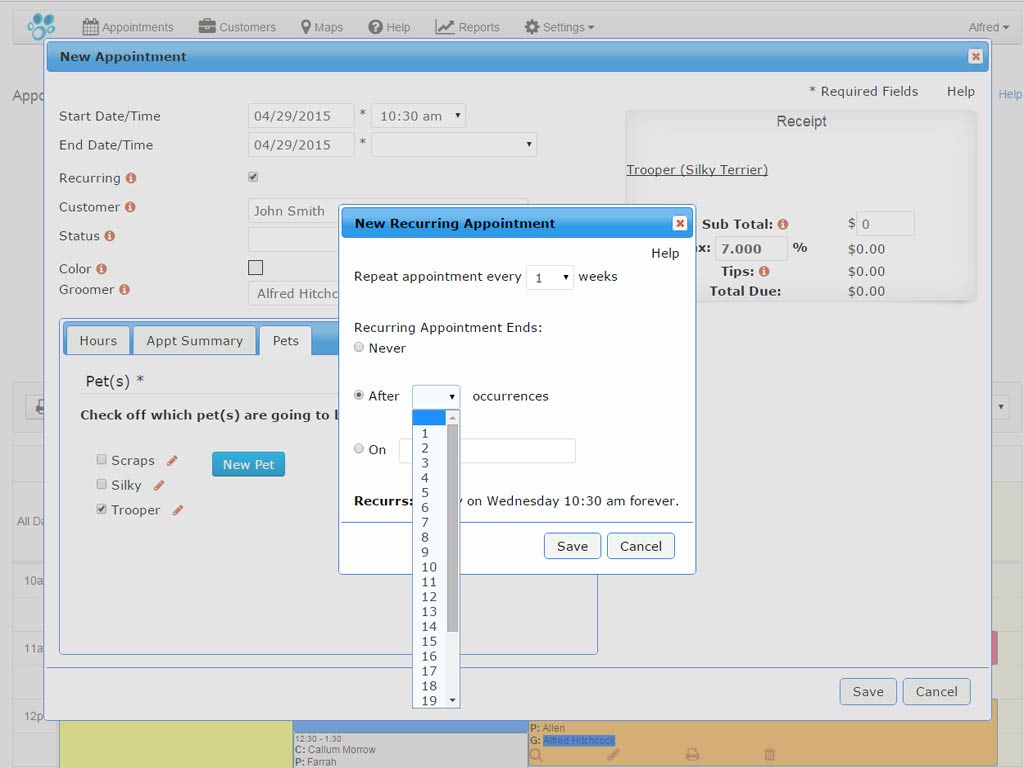Viewport: 1024px width, 768px height.
Task: Click the New Pet button
Action: [248, 464]
